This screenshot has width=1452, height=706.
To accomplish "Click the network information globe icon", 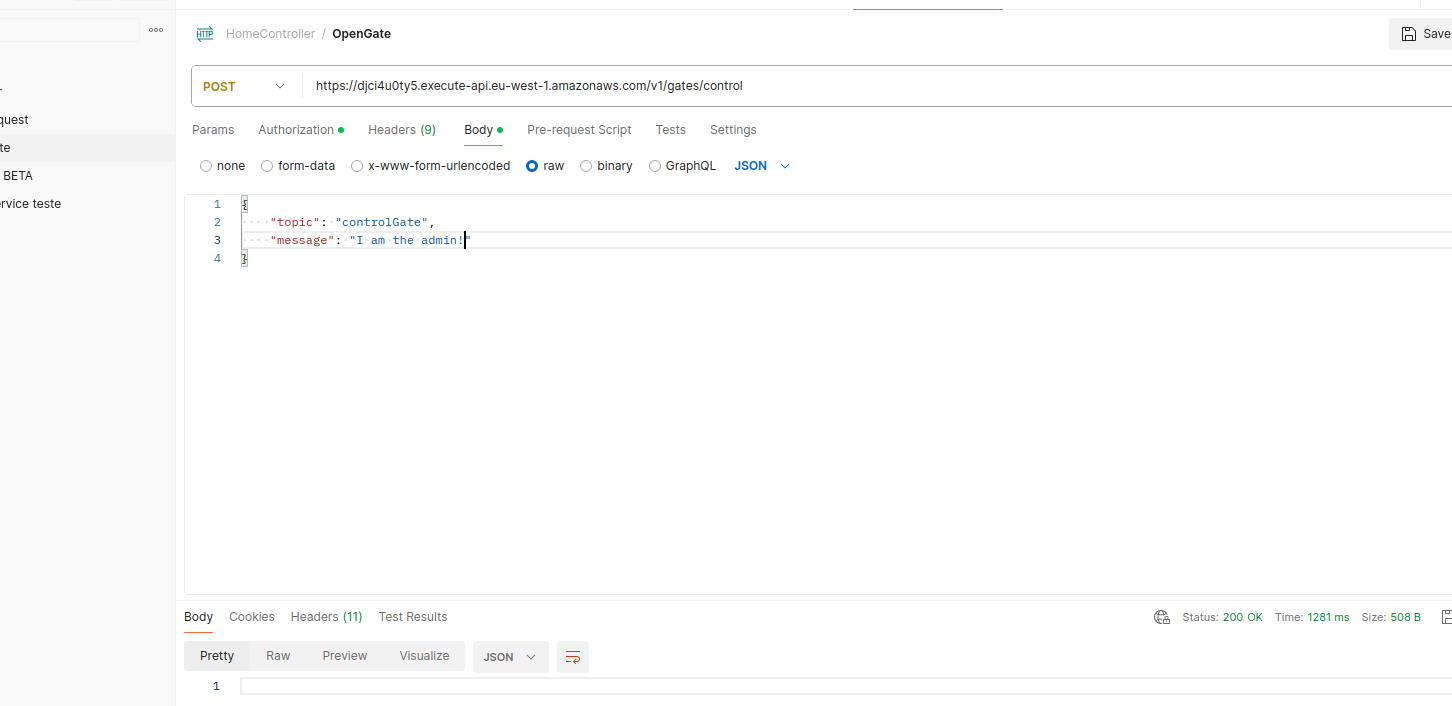I will coord(1161,617).
